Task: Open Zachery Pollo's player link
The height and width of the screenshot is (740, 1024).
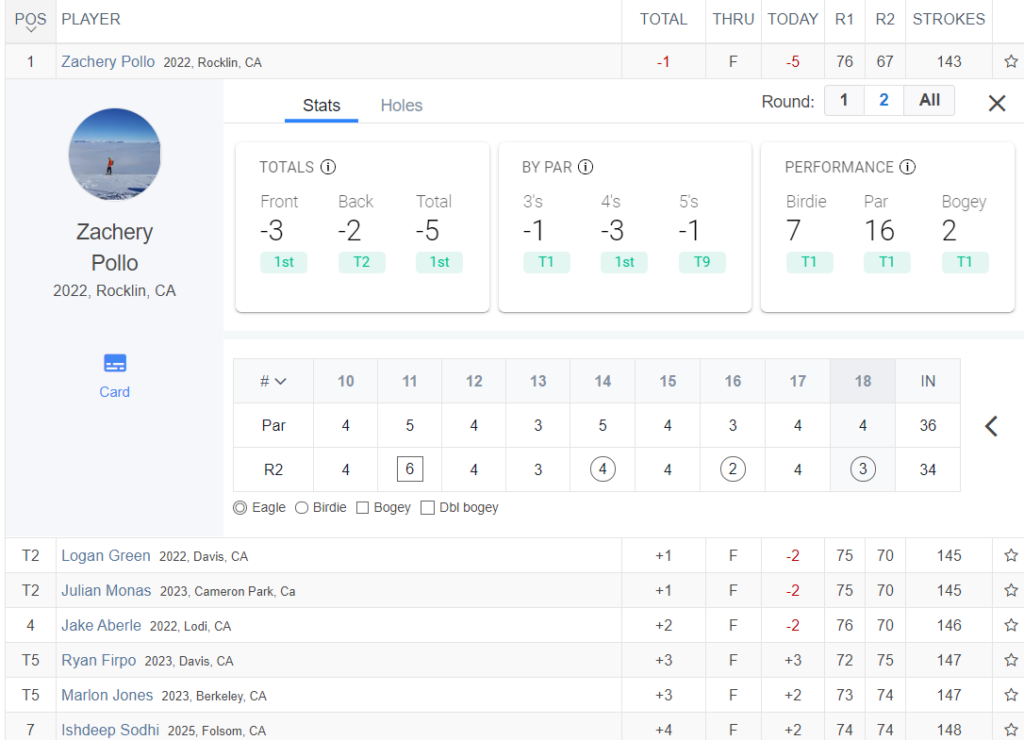Action: 108,61
